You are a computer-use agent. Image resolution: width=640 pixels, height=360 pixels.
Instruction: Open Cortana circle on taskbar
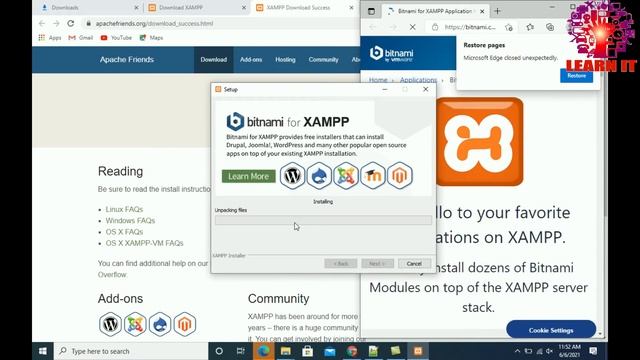pos(219,351)
